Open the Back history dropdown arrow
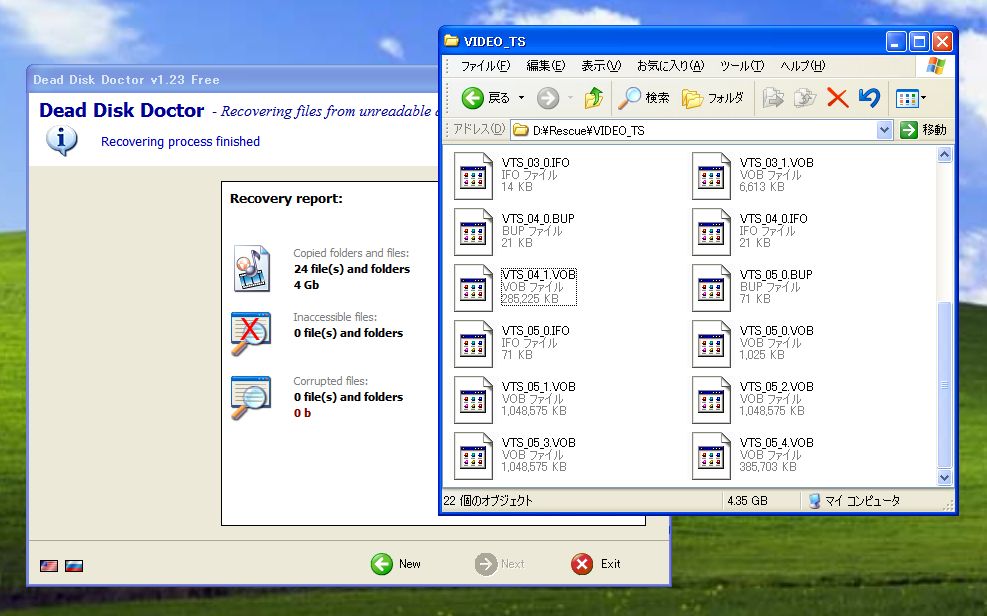The image size is (987, 616). pyautogui.click(x=521, y=98)
